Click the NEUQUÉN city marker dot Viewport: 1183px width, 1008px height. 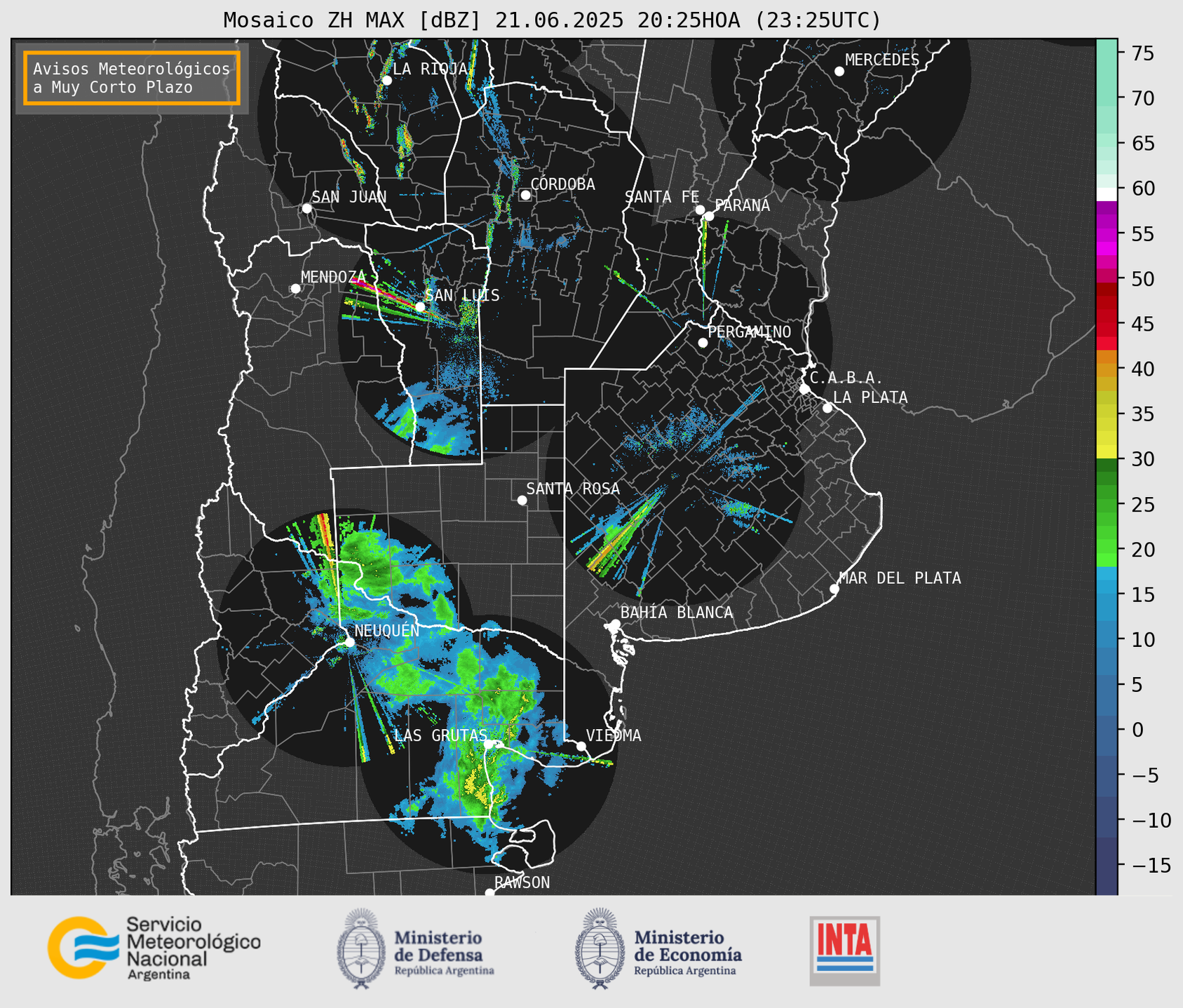(x=349, y=642)
